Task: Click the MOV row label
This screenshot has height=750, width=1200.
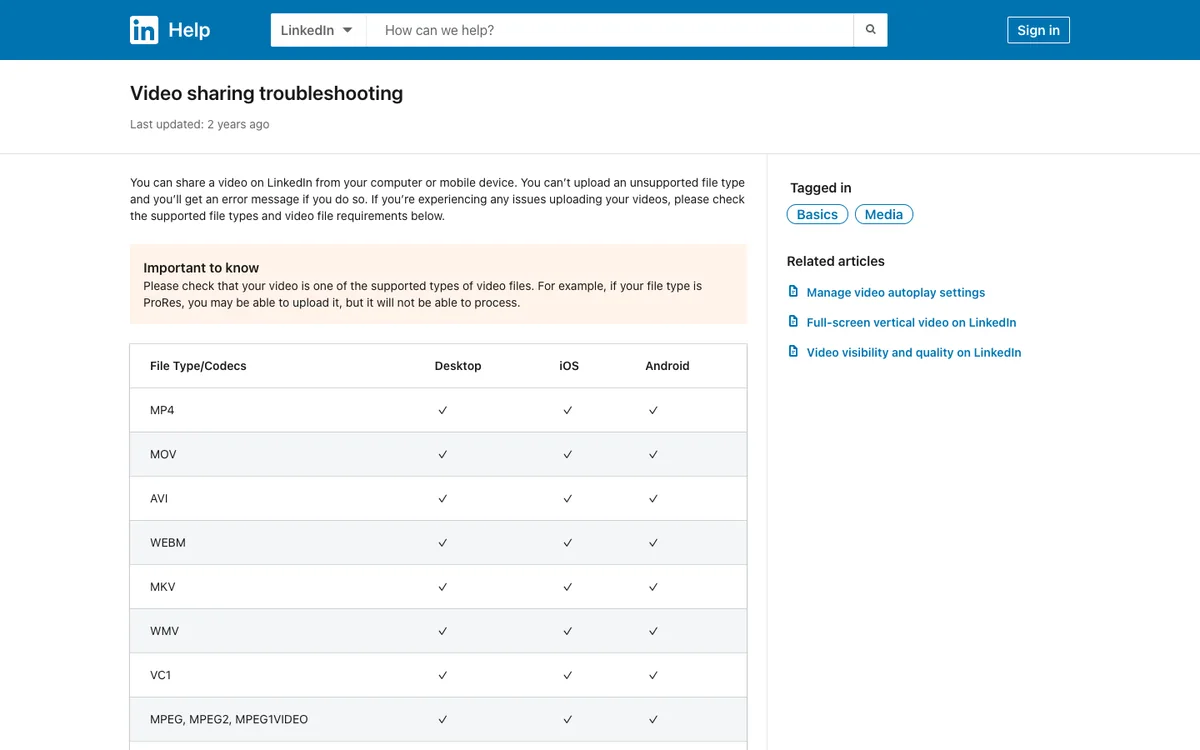Action: point(163,454)
